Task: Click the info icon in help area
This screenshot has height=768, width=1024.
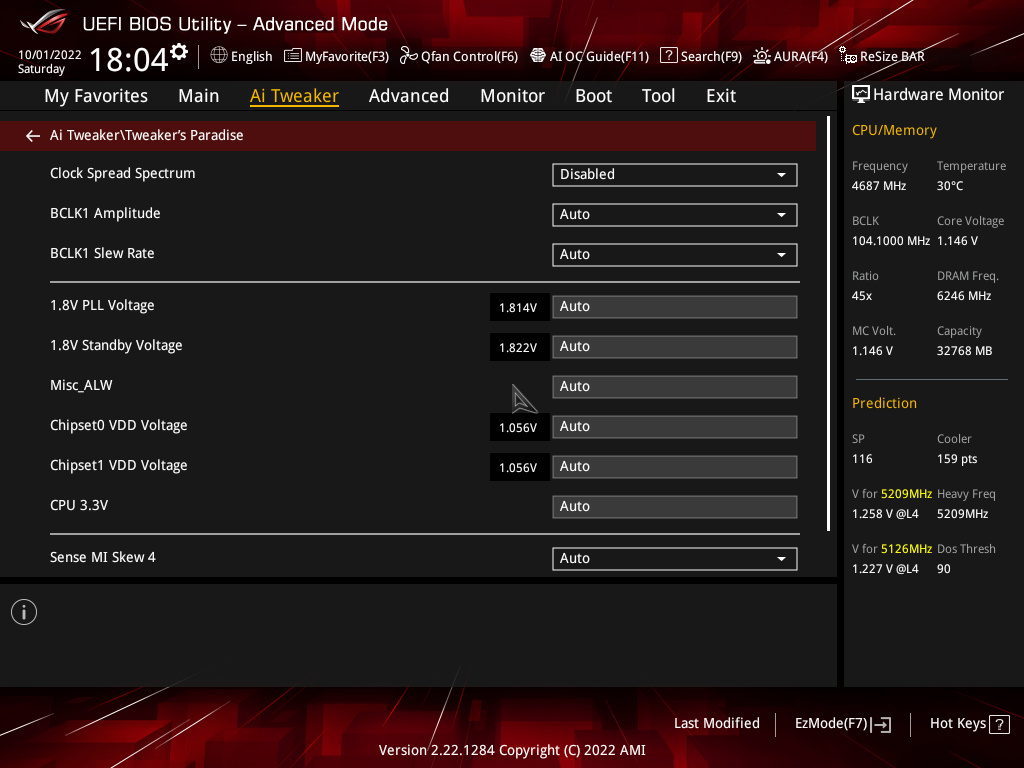Action: (x=24, y=612)
